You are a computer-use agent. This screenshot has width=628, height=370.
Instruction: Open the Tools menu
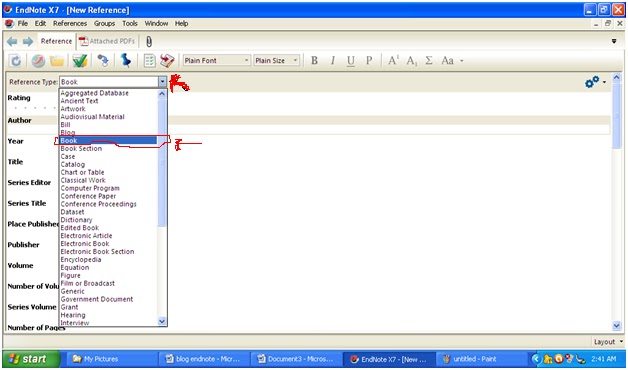pos(130,24)
